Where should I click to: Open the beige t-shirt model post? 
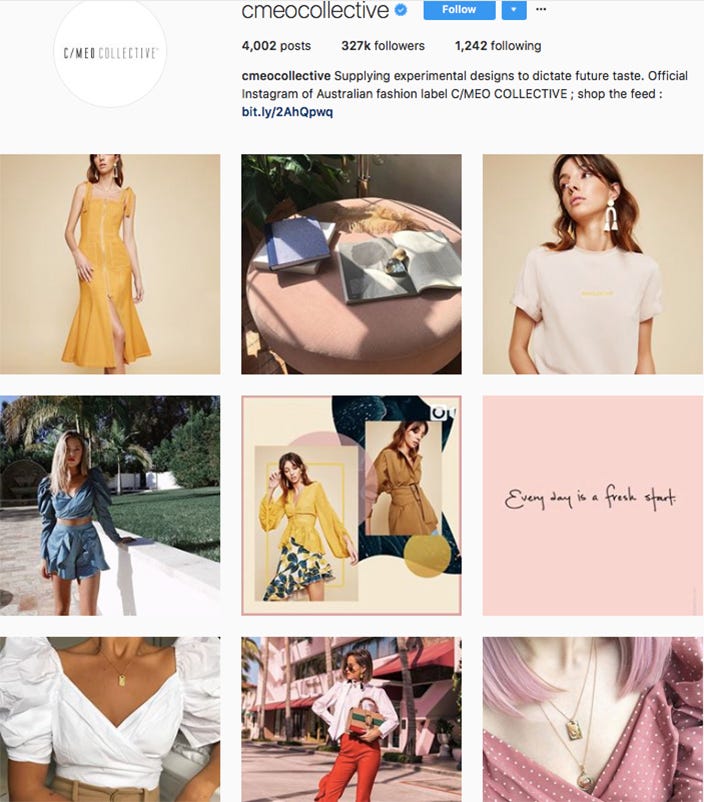click(593, 264)
